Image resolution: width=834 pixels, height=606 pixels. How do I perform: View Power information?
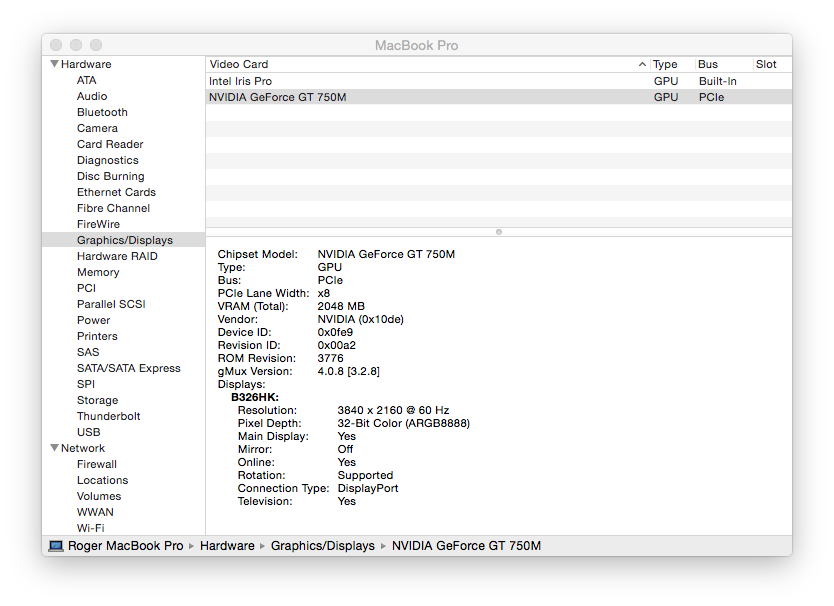[x=94, y=320]
